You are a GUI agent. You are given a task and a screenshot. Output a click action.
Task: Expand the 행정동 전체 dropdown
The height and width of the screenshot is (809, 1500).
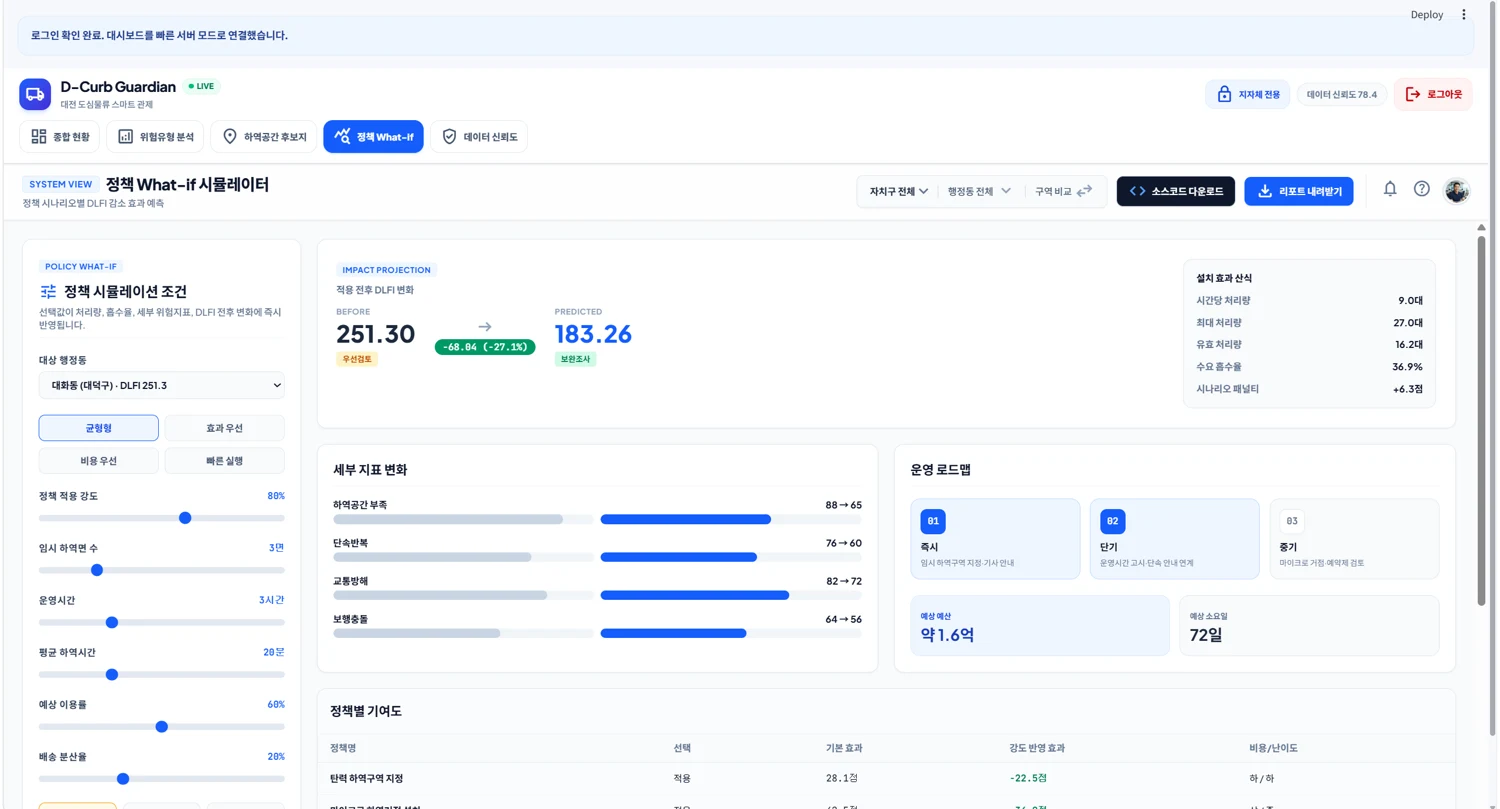point(979,191)
